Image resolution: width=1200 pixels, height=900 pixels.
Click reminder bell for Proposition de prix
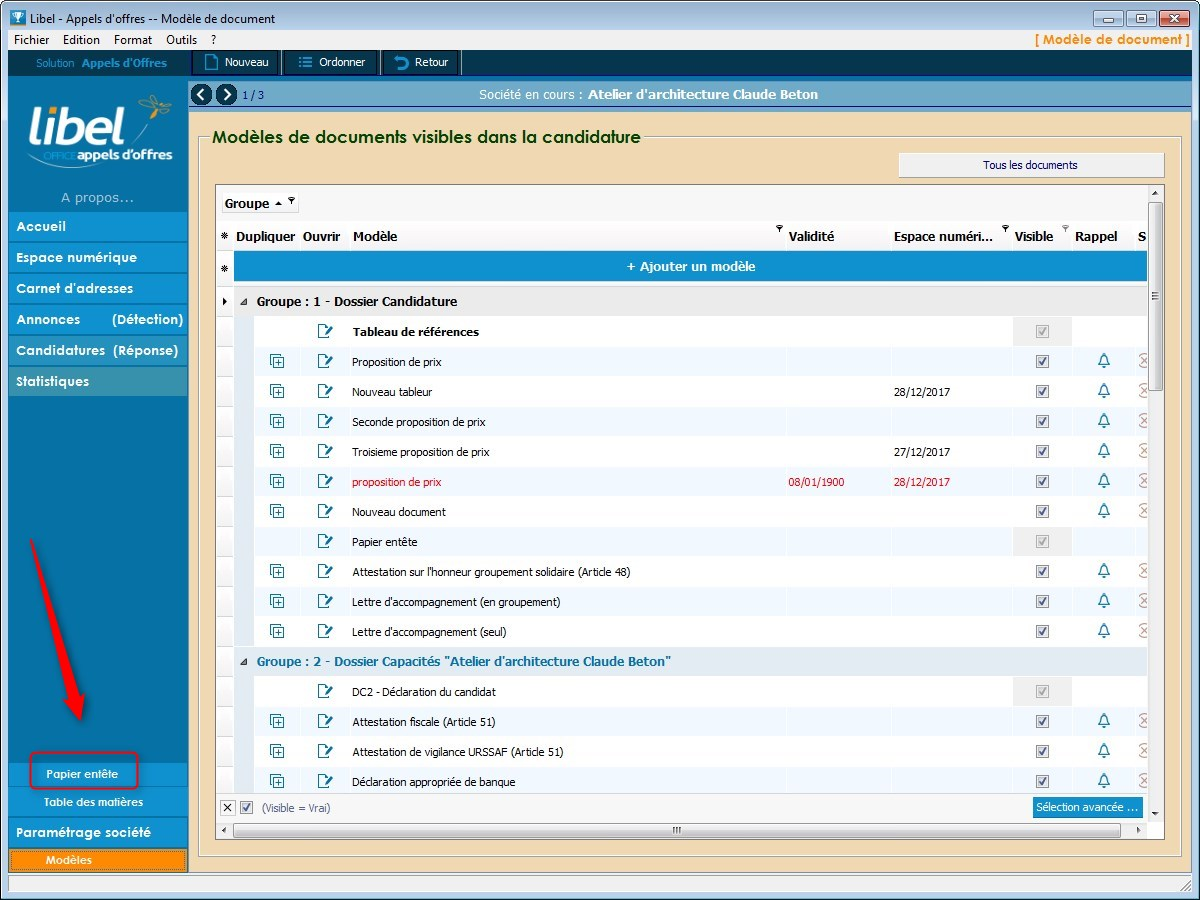tap(1104, 361)
